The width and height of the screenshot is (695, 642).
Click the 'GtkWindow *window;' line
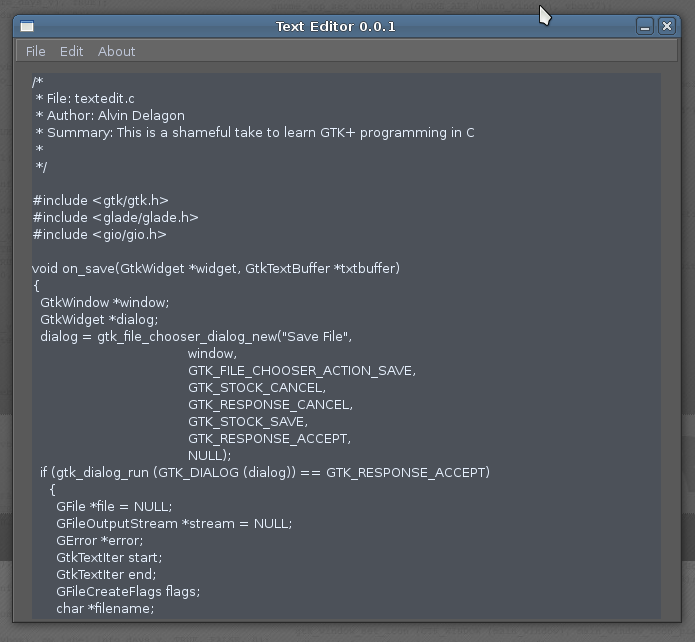[105, 303]
